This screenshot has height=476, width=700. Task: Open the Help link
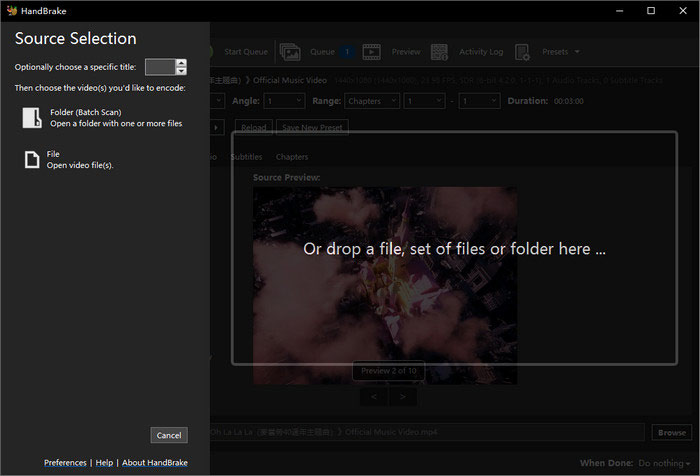(x=104, y=463)
